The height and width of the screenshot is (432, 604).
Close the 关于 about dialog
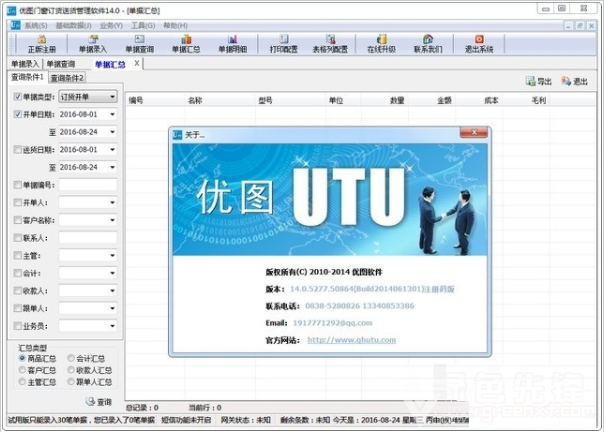click(x=474, y=132)
